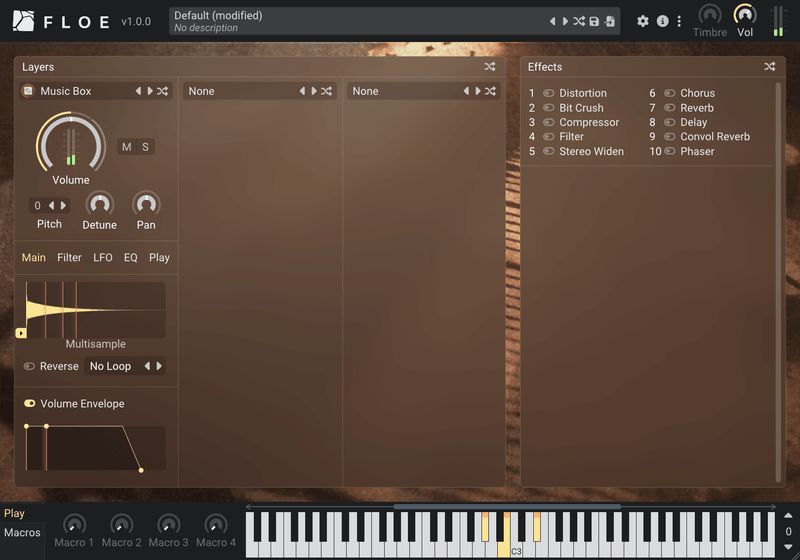Screen dimensions: 800x560
Task: Enable the Distortion effect
Action: point(548,93)
